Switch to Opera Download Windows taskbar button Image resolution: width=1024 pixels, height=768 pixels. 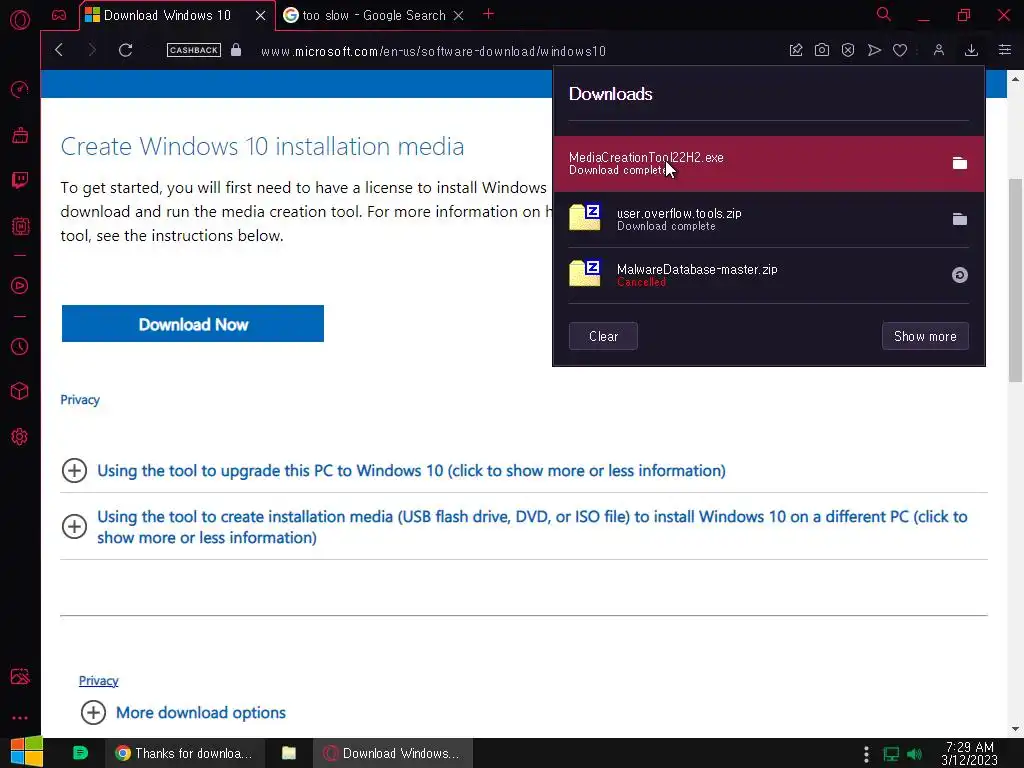click(392, 753)
